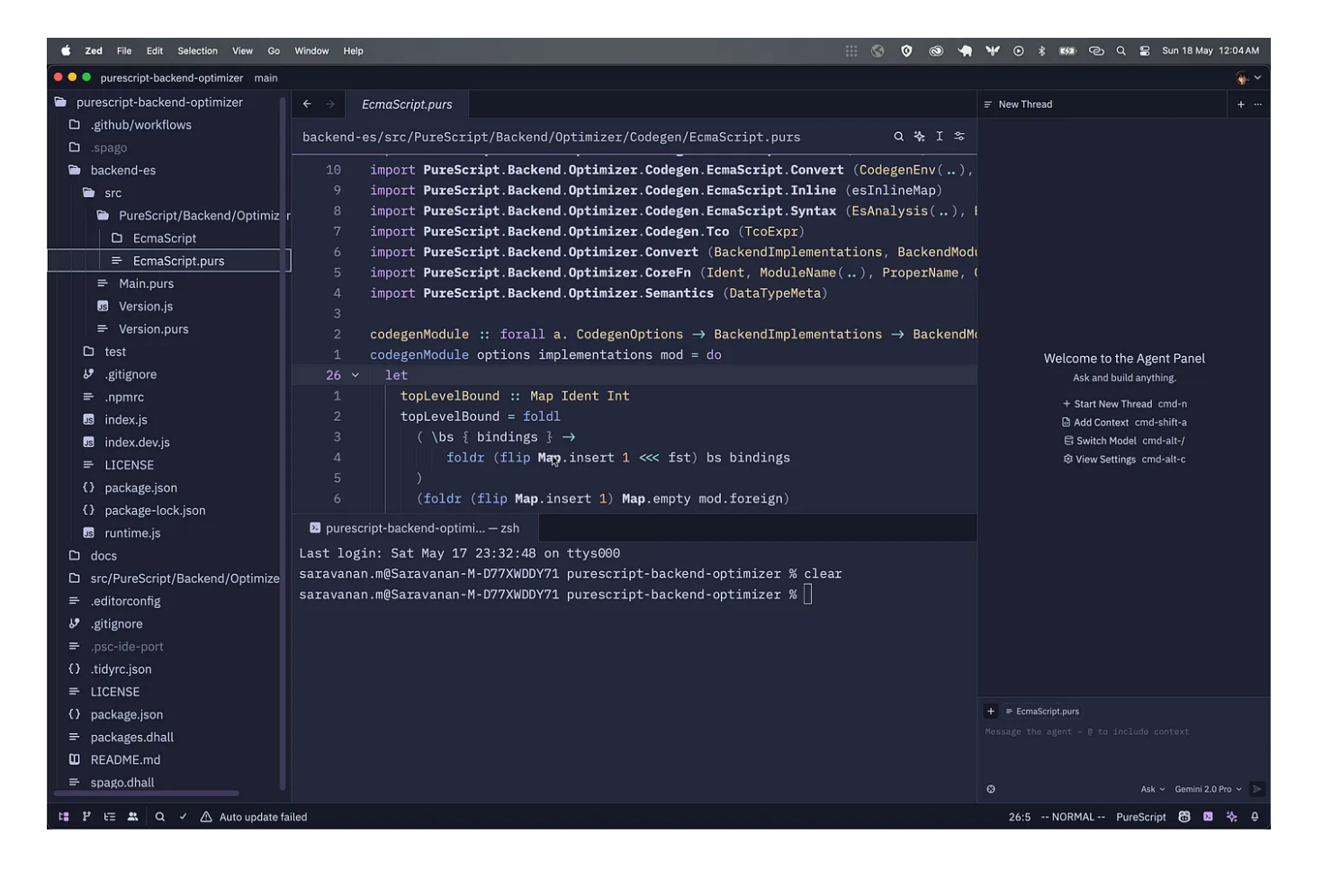Go back with the left arrow

coord(307,104)
